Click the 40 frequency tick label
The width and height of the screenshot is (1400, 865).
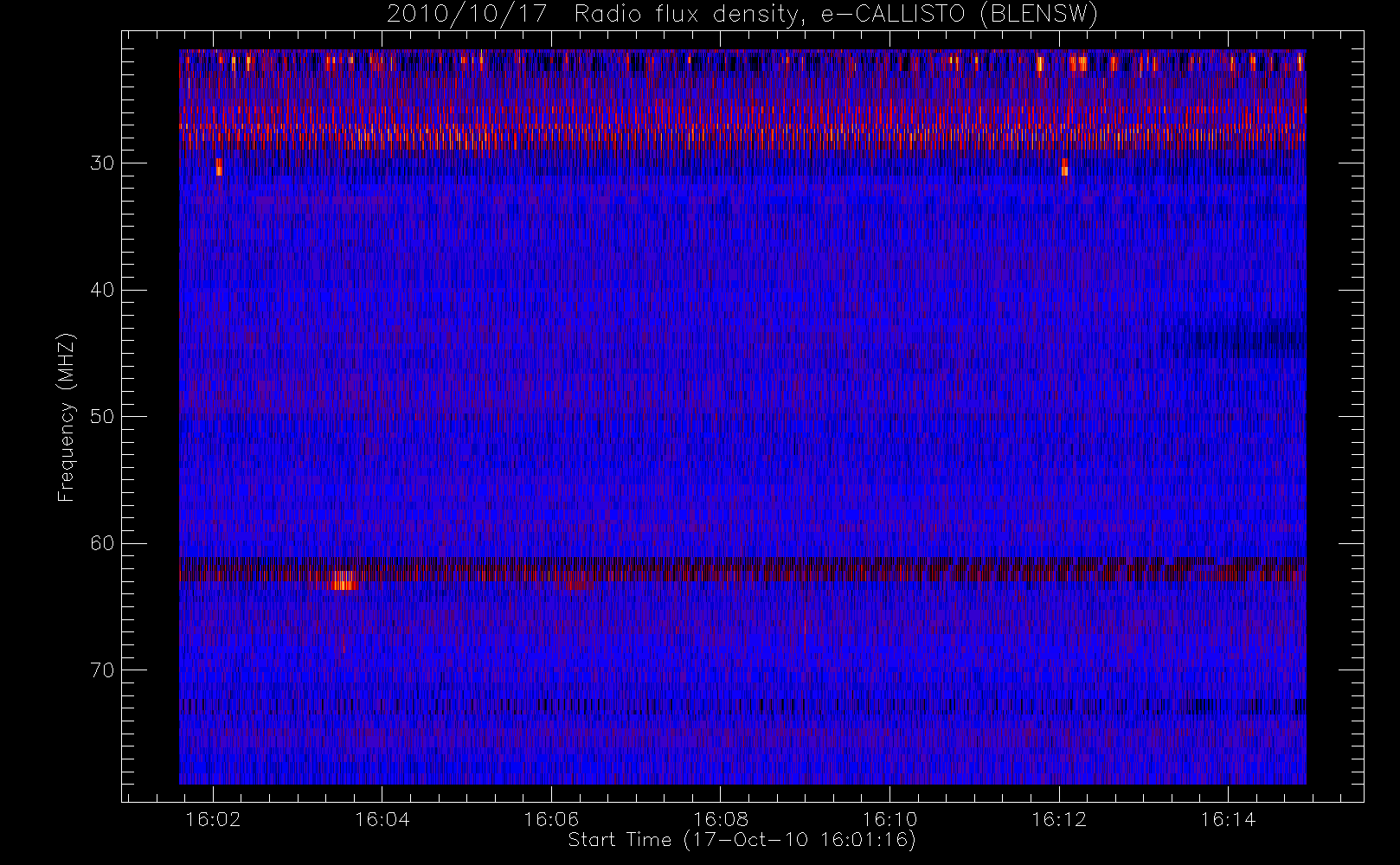pyautogui.click(x=102, y=290)
